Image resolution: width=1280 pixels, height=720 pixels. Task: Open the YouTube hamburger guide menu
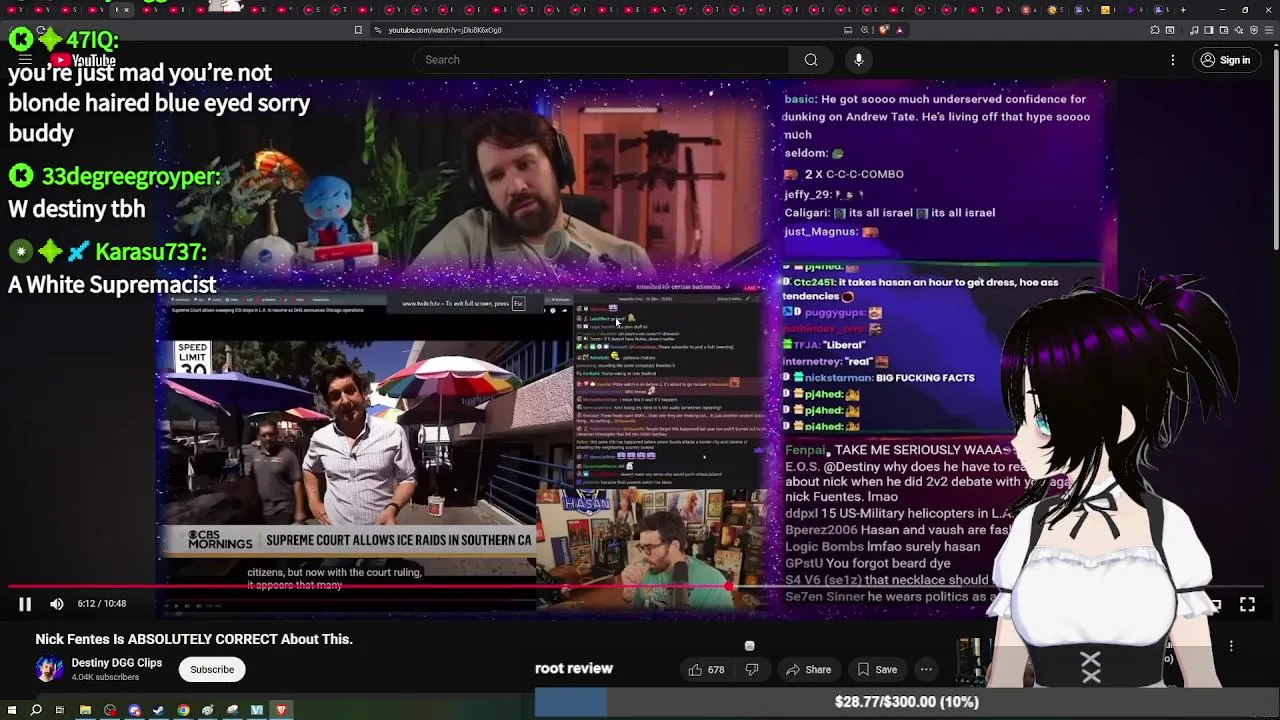pyautogui.click(x=25, y=60)
